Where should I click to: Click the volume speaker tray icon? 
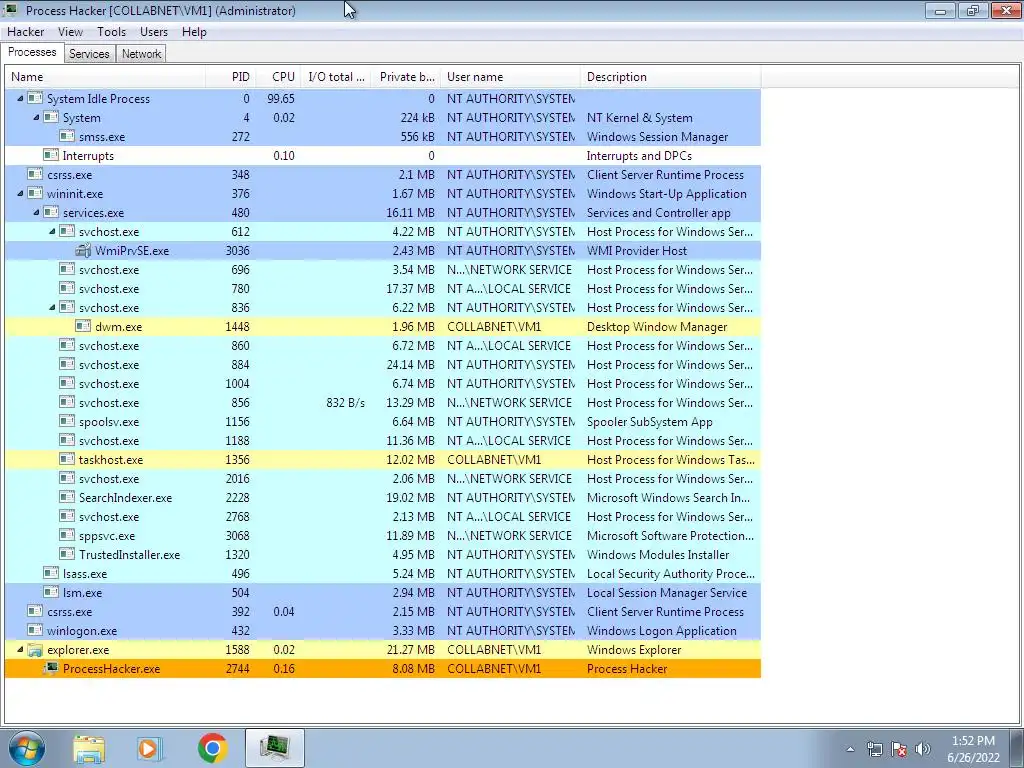click(923, 749)
